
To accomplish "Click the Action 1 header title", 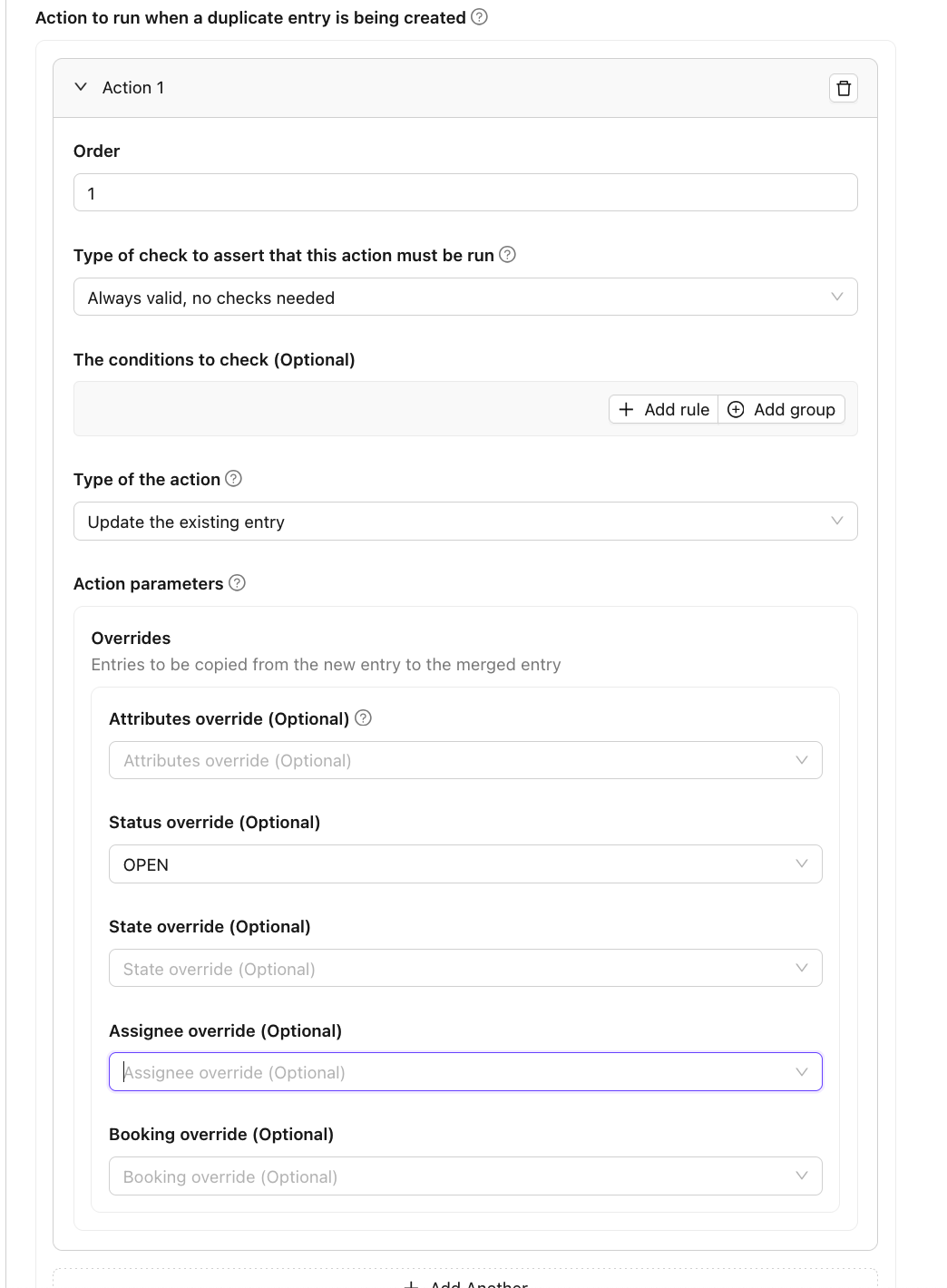I will coord(133,88).
